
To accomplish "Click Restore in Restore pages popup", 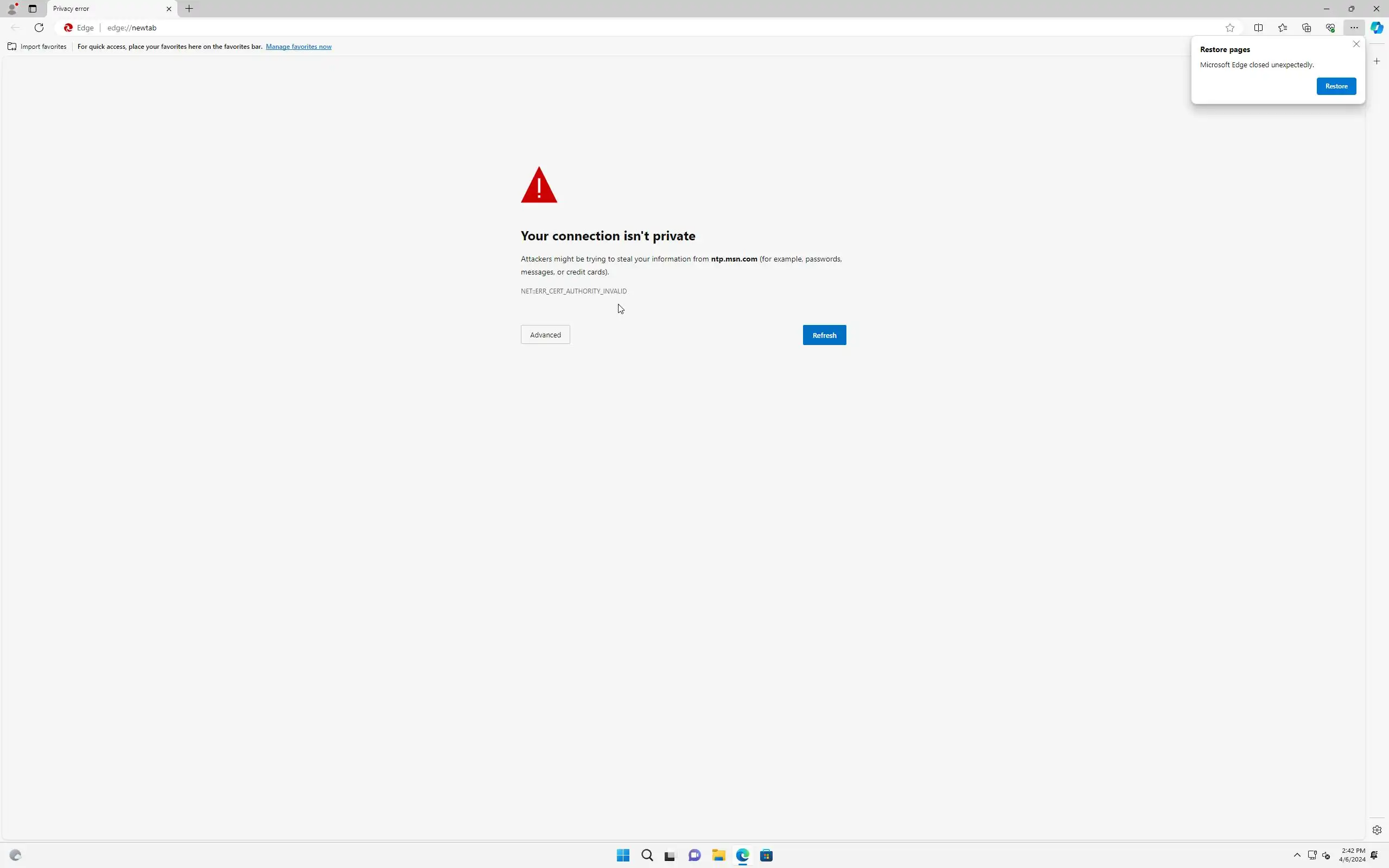I will [1336, 86].
